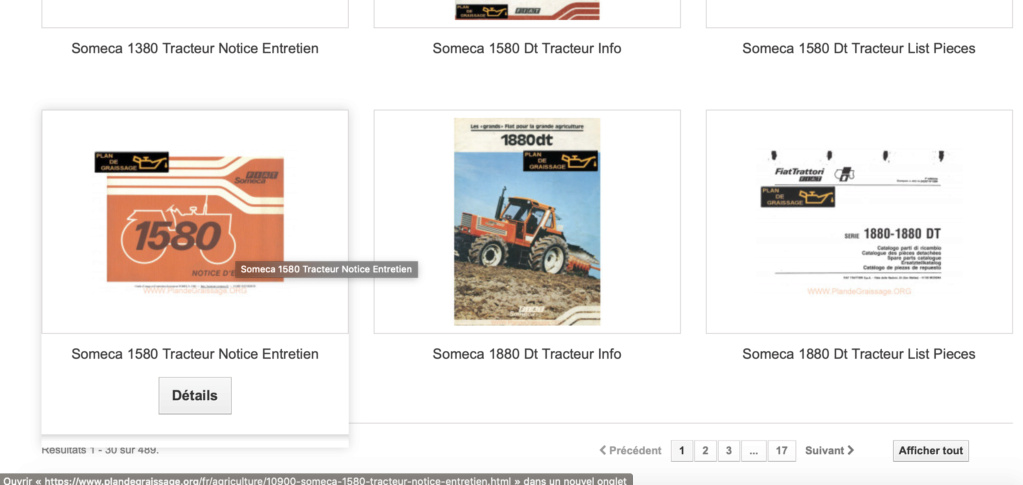Viewport: 1023px width, 485px height.
Task: Click the partially visible thumbnail above Someca 1580 Dt Info
Action: pos(527,10)
